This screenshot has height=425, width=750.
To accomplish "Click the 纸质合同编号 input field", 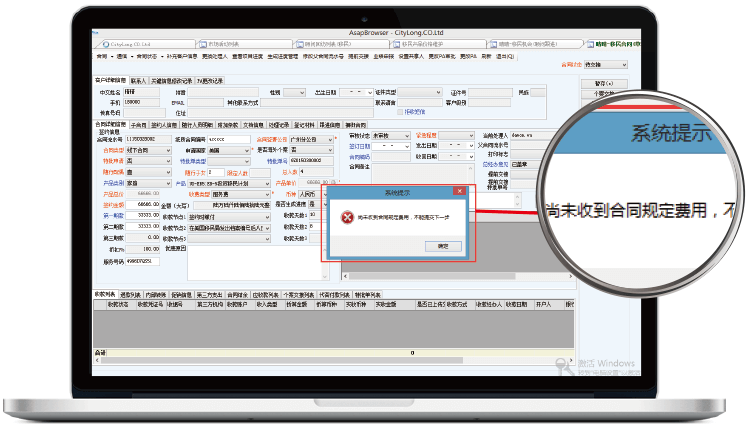I will pyautogui.click(x=229, y=139).
